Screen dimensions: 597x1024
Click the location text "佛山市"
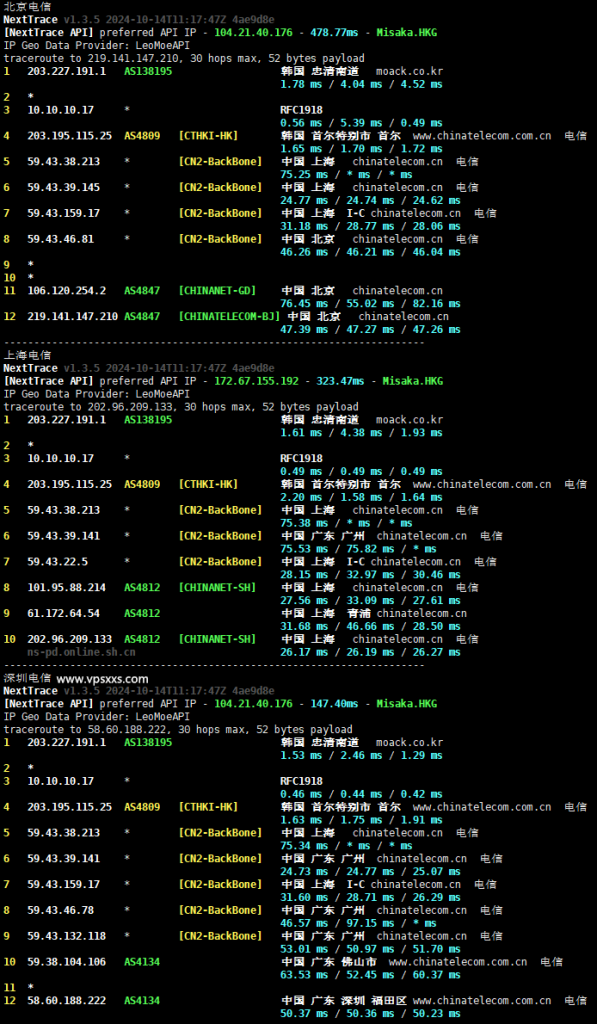tap(359, 962)
